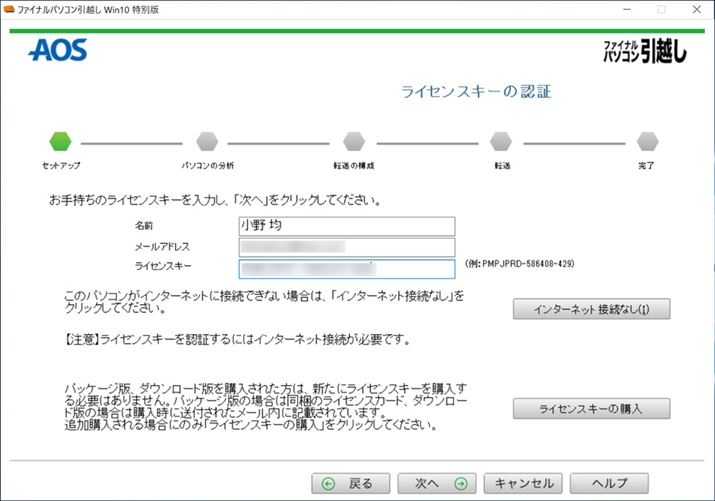The height and width of the screenshot is (501, 715).
Task: Cancel setup with キャンセル button
Action: pos(523,483)
